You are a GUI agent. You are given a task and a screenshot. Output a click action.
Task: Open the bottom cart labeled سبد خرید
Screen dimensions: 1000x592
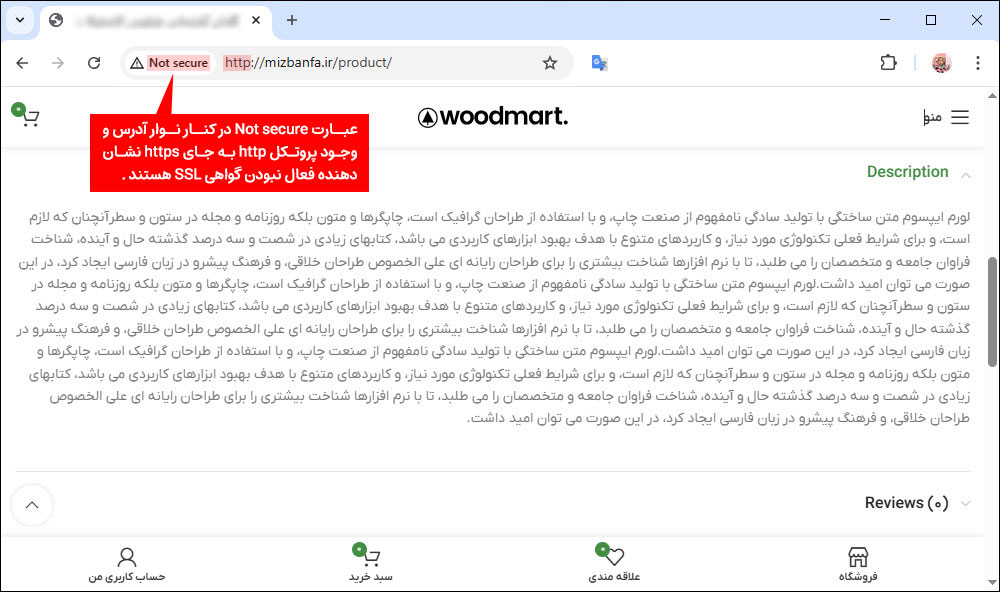370,556
